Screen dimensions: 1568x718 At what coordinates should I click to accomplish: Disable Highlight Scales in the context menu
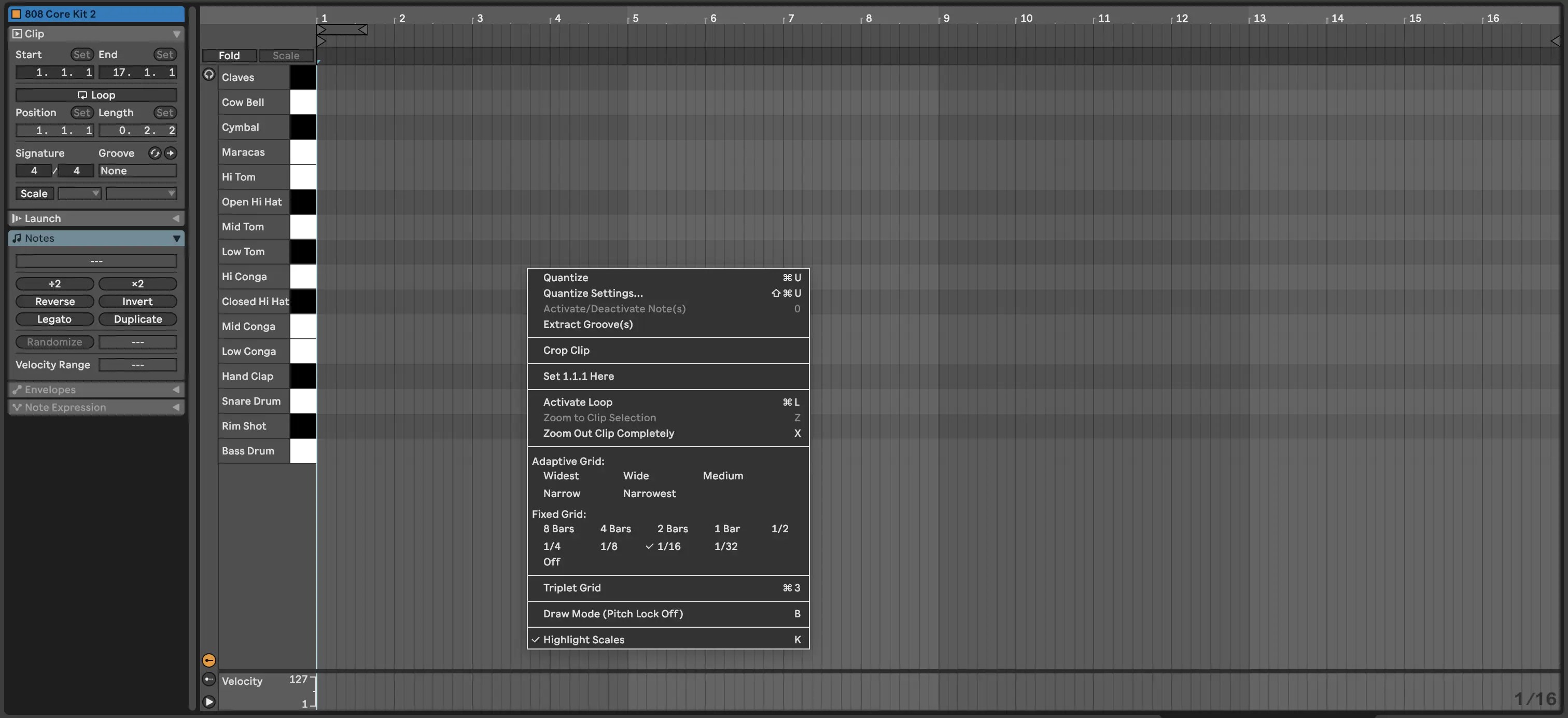pos(582,640)
